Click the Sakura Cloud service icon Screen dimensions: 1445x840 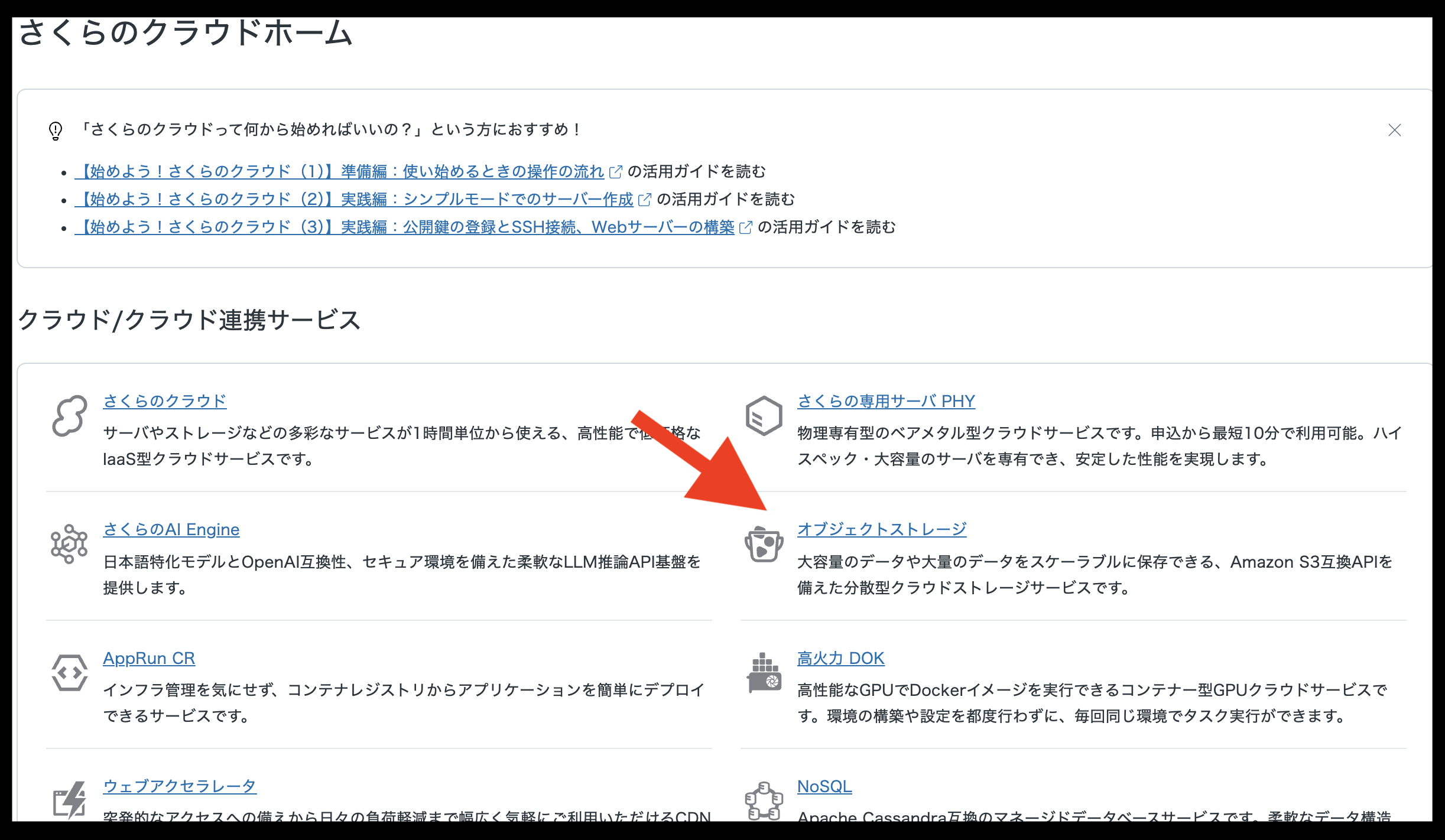(69, 416)
